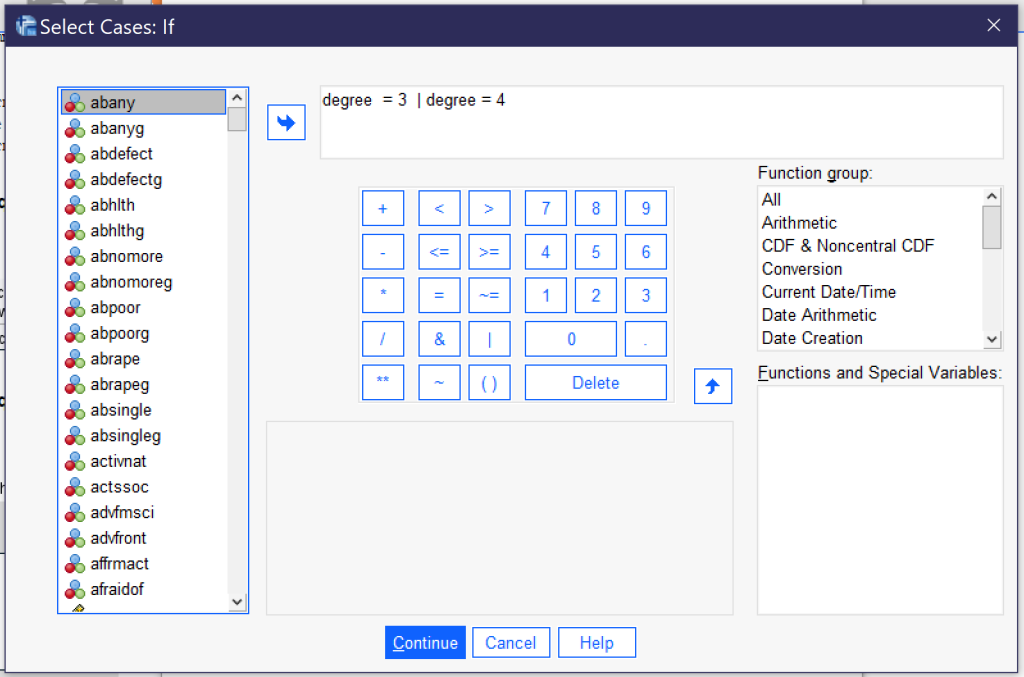Click the tilde (~) negation key
1024x677 pixels.
point(439,383)
